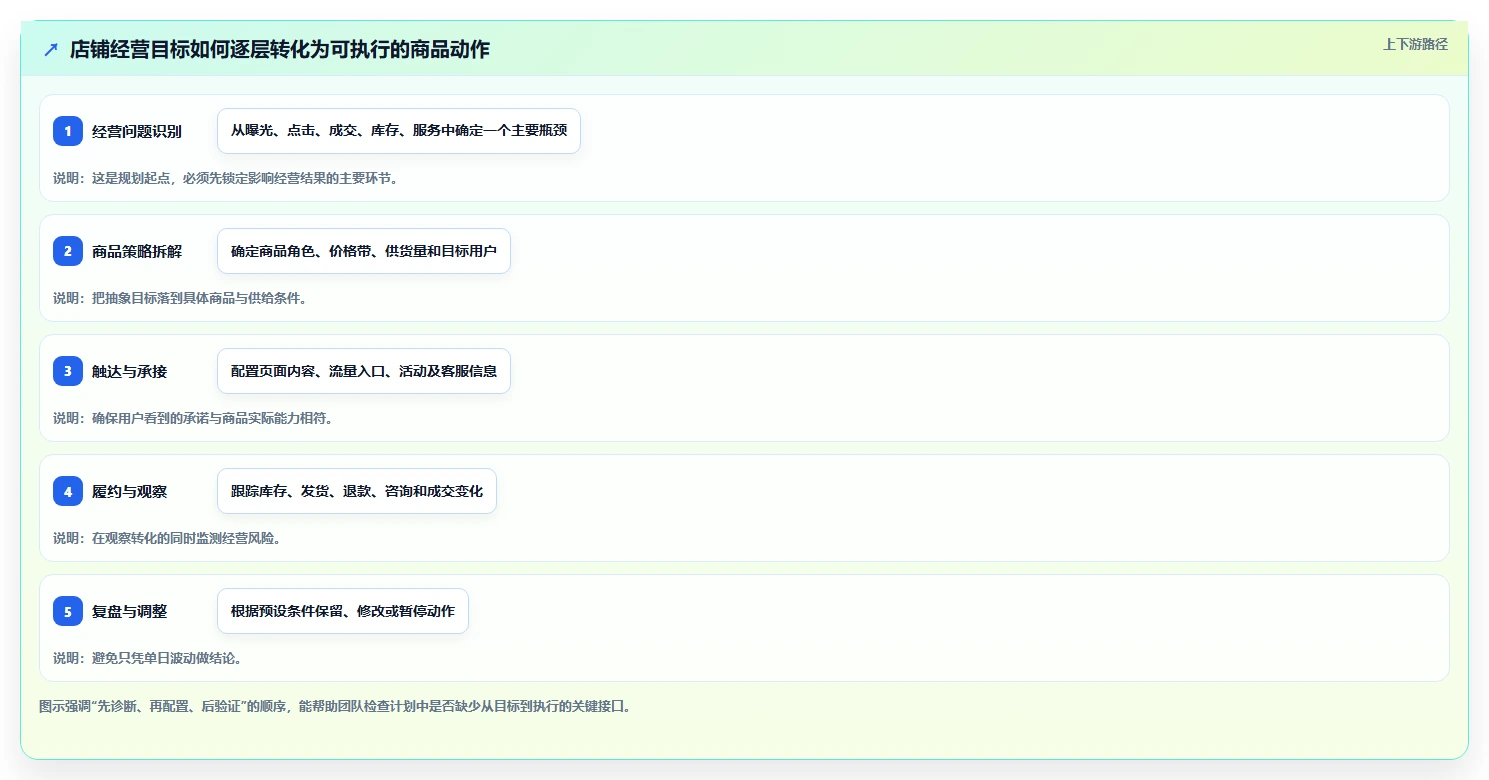Select the box 从曝光、点击、成交、库存、服务中确定一个主要瓶颈
This screenshot has height=780, width=1489.
pos(399,131)
